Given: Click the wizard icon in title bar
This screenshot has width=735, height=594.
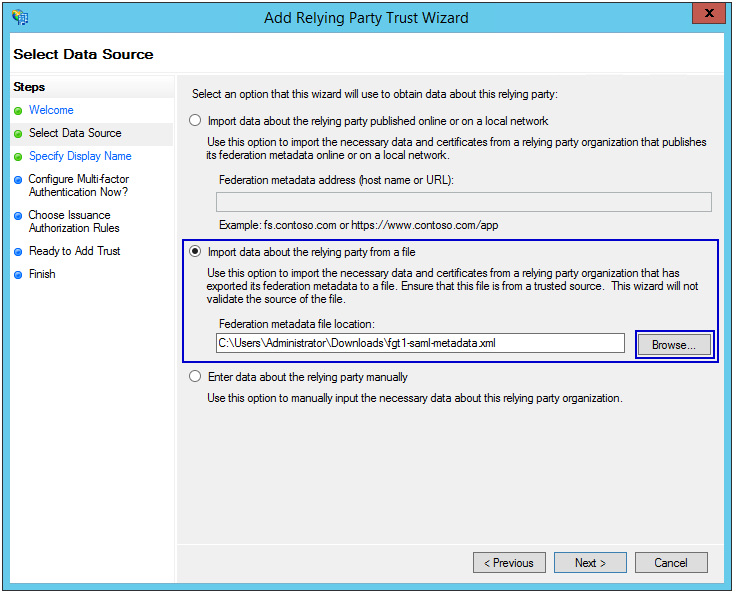Looking at the screenshot, I should pyautogui.click(x=21, y=17).
